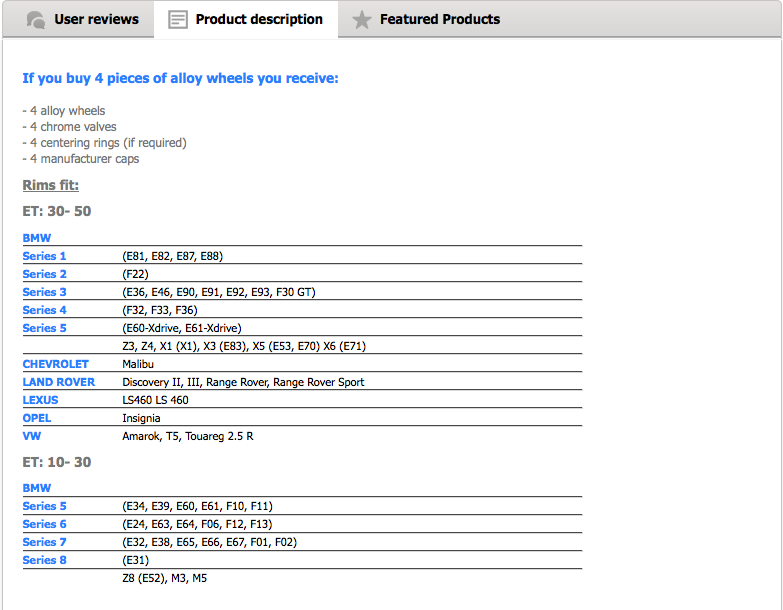Open the Series 6 link
Viewport: 783px width, 610px height.
point(44,524)
